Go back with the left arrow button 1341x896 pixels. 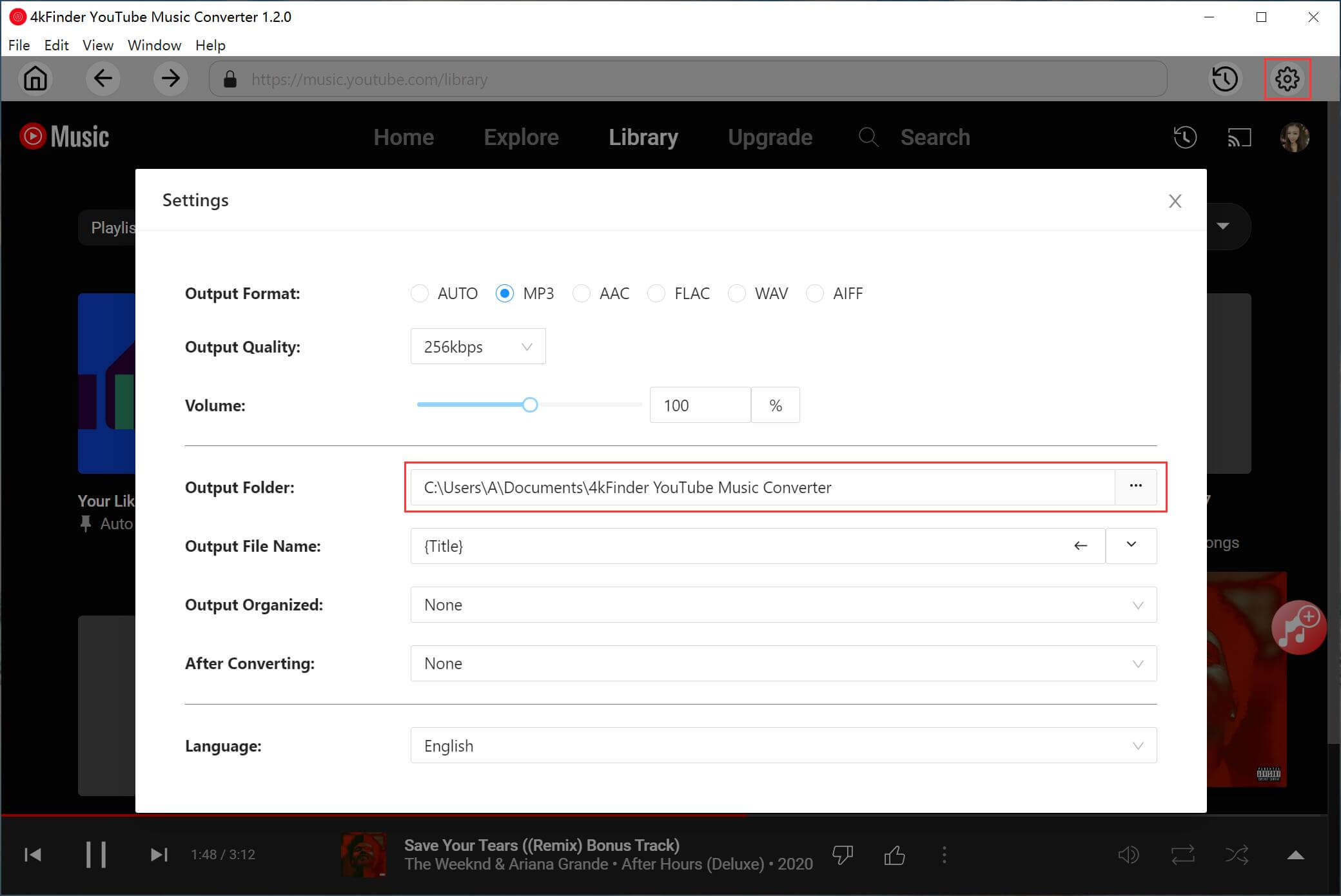click(x=103, y=79)
